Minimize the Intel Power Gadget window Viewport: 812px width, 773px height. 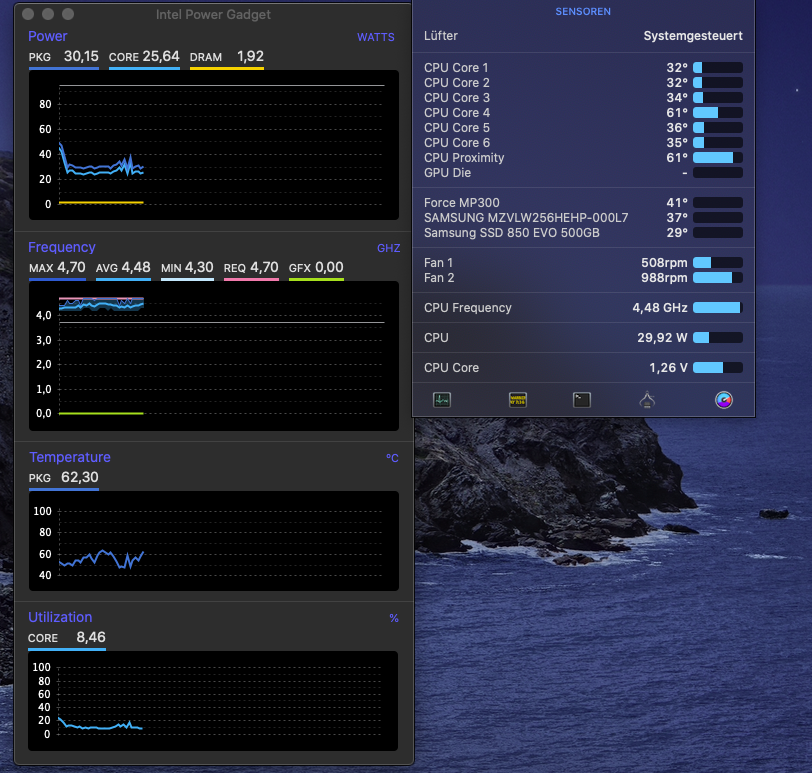(48, 15)
